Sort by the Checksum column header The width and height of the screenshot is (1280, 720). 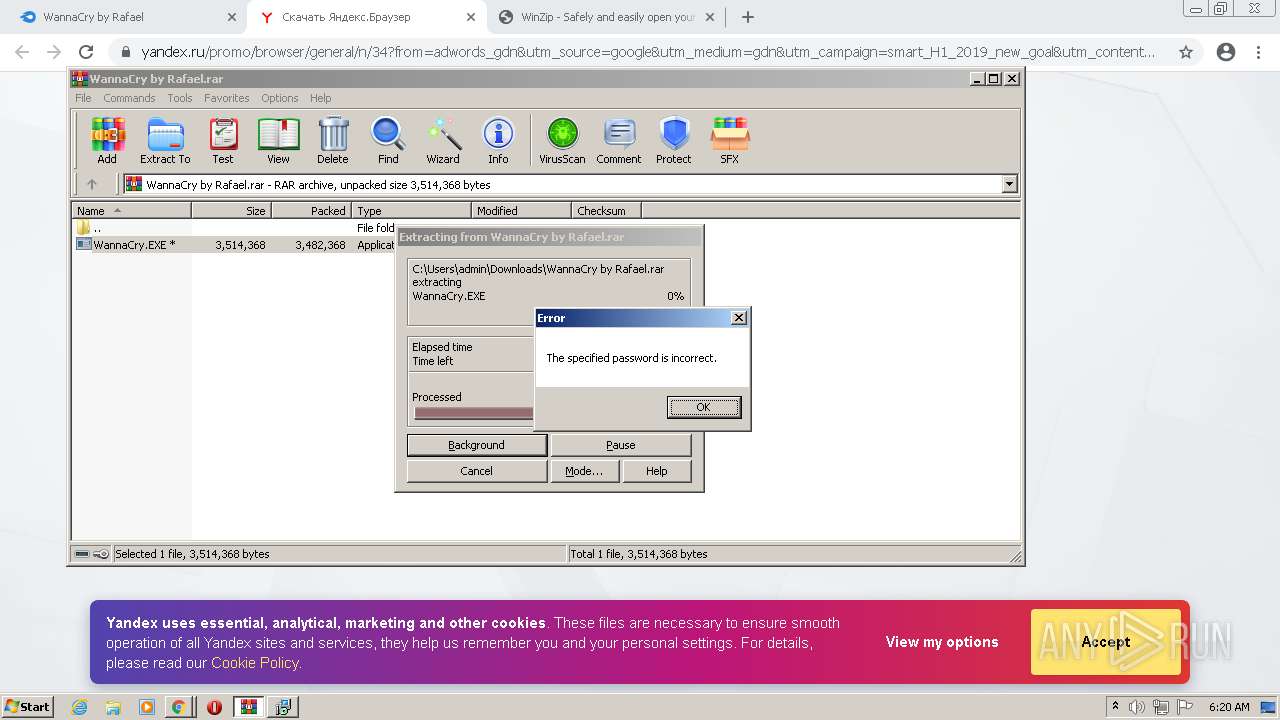[606, 210]
